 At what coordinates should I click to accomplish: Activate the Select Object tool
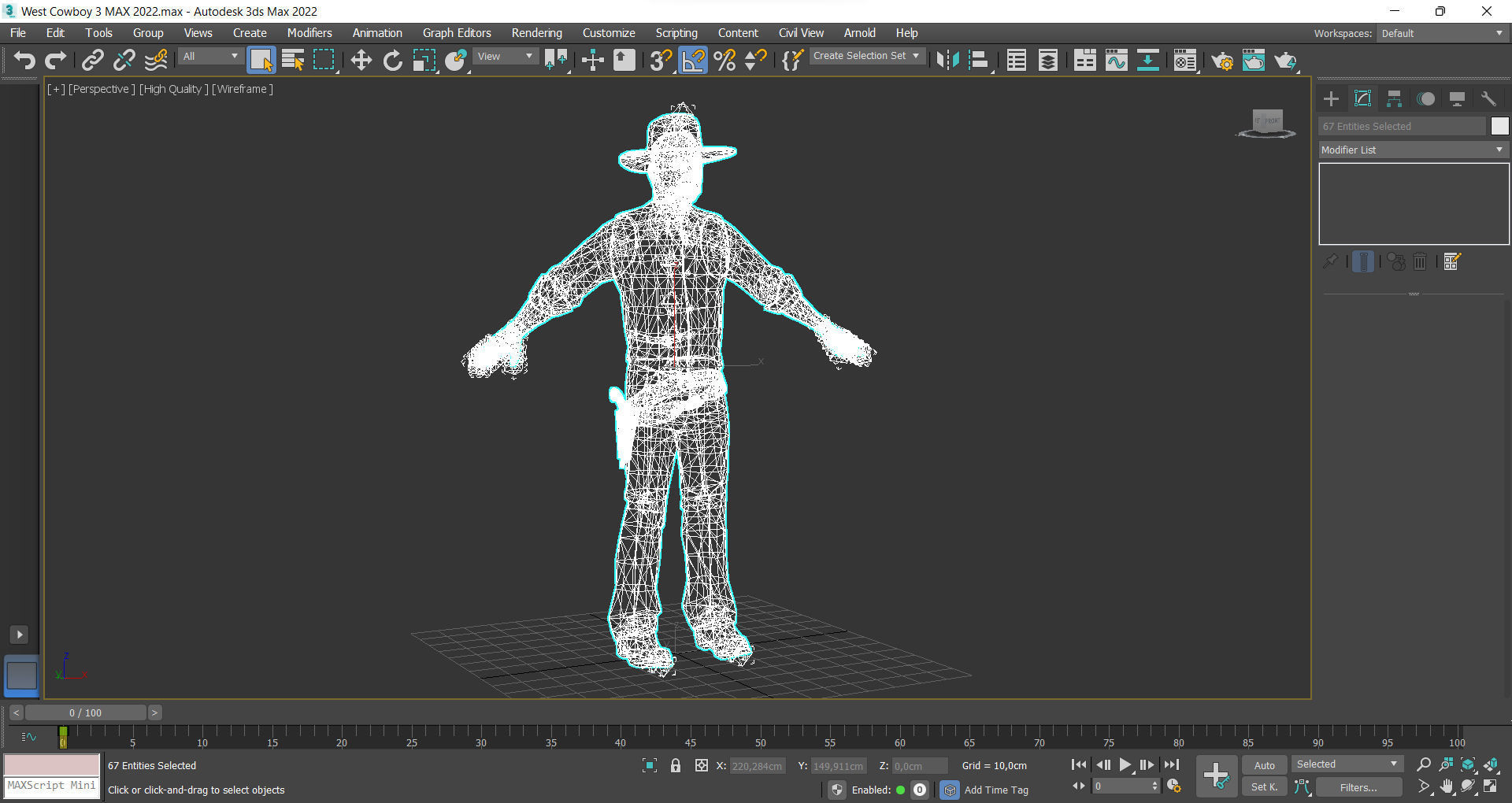tap(261, 60)
